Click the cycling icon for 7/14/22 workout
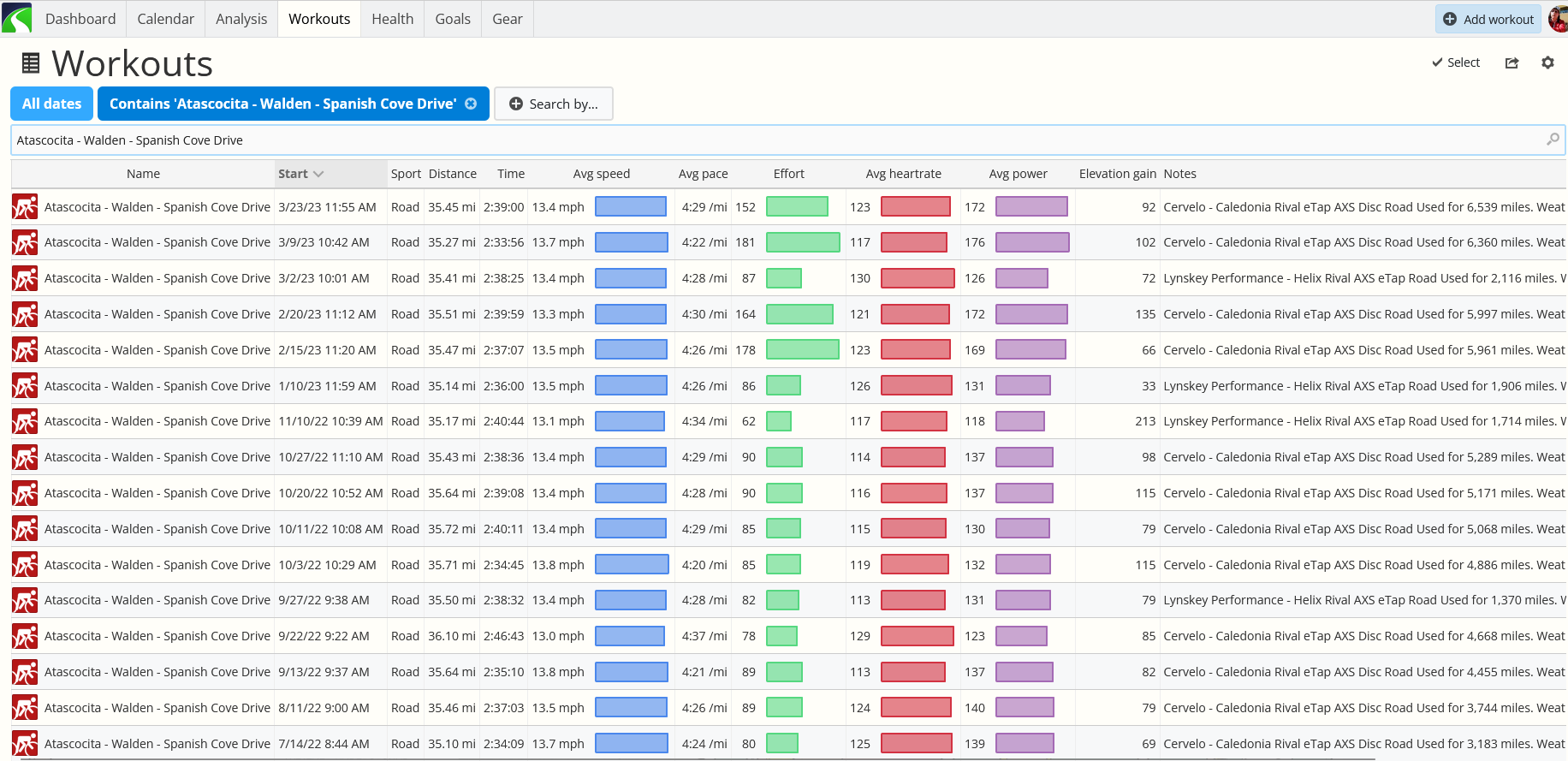 [x=25, y=744]
